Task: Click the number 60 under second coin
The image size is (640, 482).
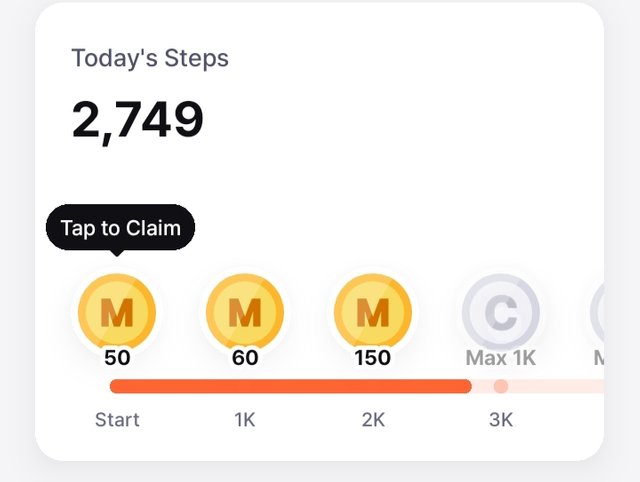Action: [x=245, y=358]
